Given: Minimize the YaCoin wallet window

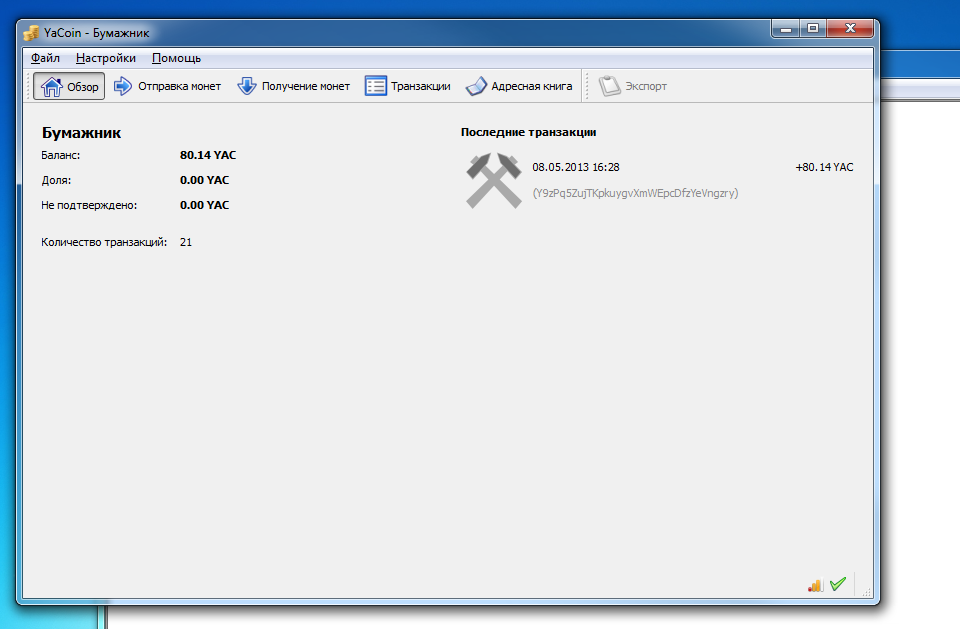Looking at the screenshot, I should coord(787,30).
